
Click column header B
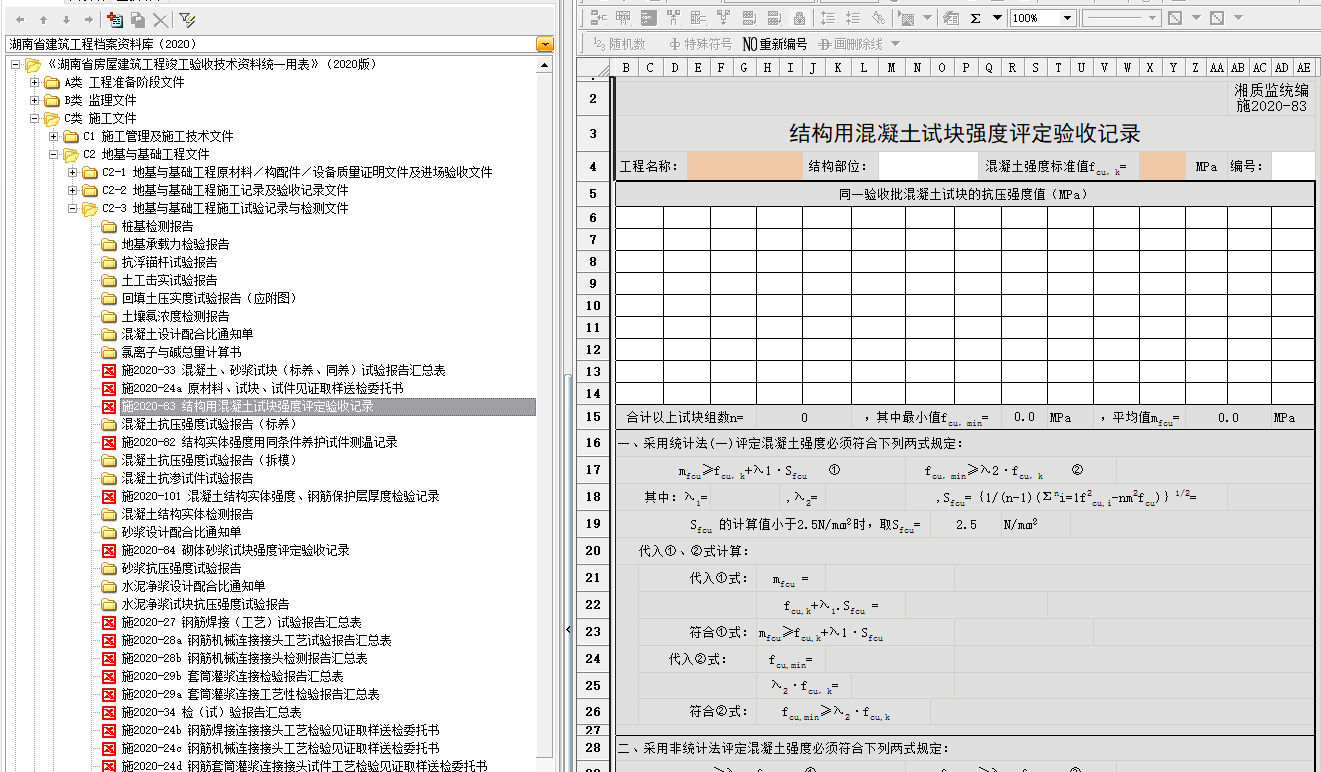point(626,68)
